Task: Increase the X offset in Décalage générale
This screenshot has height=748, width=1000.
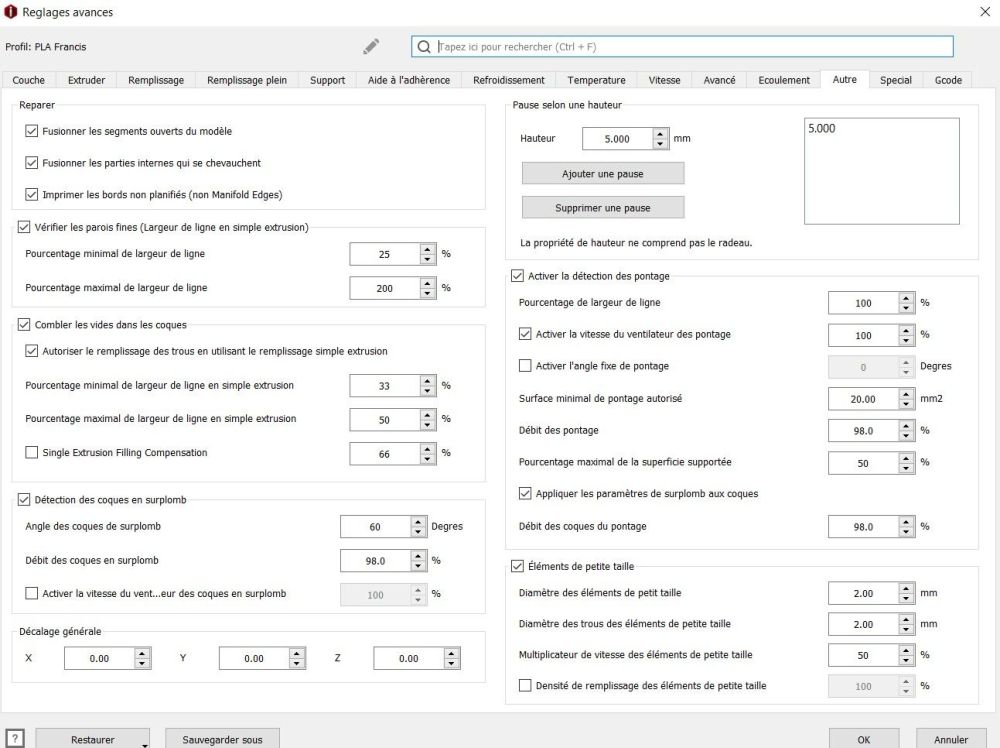Action: click(x=142, y=654)
